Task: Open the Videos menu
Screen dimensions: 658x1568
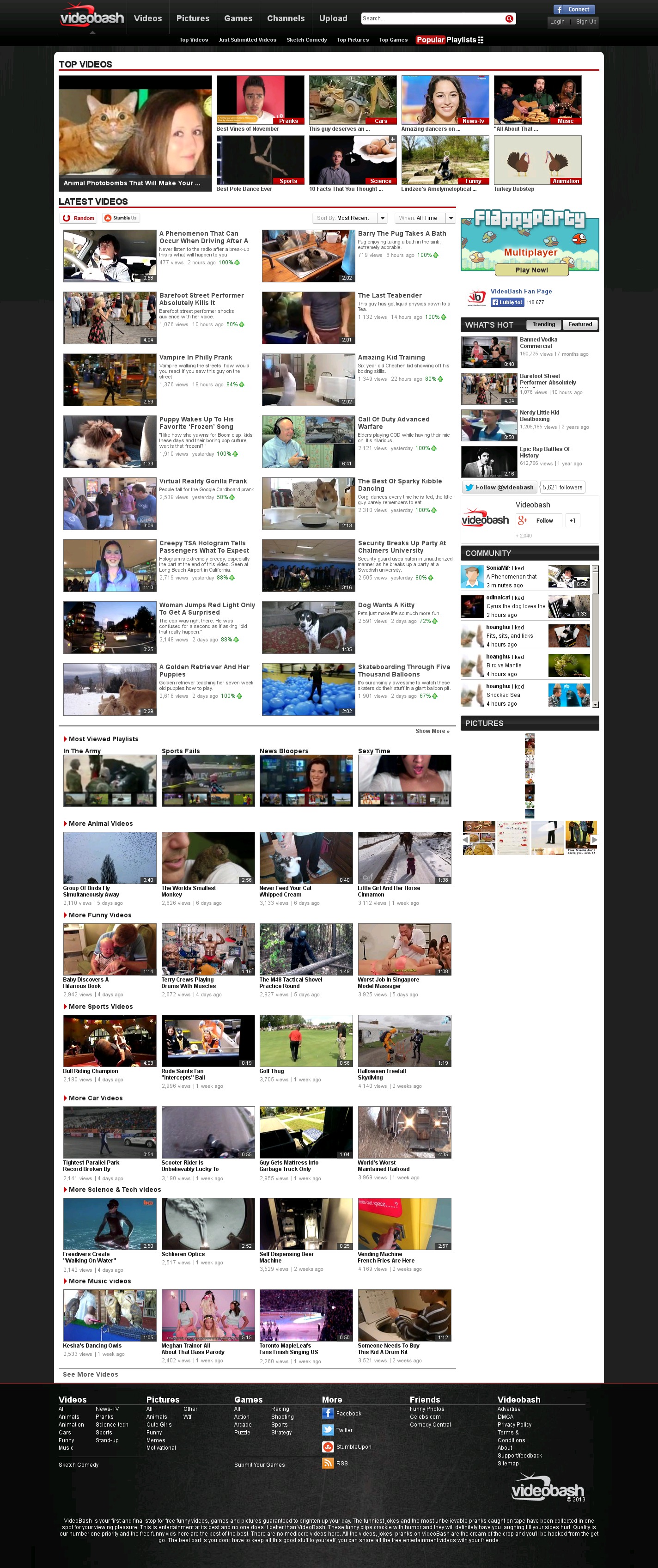Action: tap(148, 18)
